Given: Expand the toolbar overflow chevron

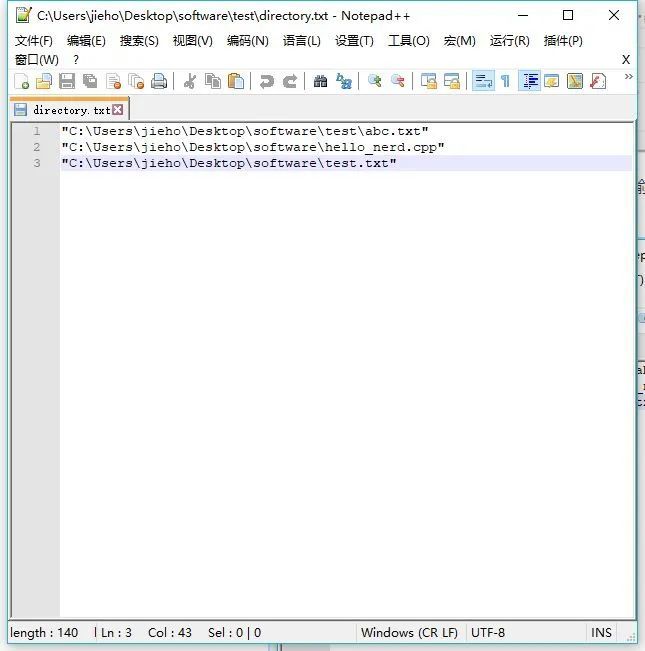Looking at the screenshot, I should (628, 76).
